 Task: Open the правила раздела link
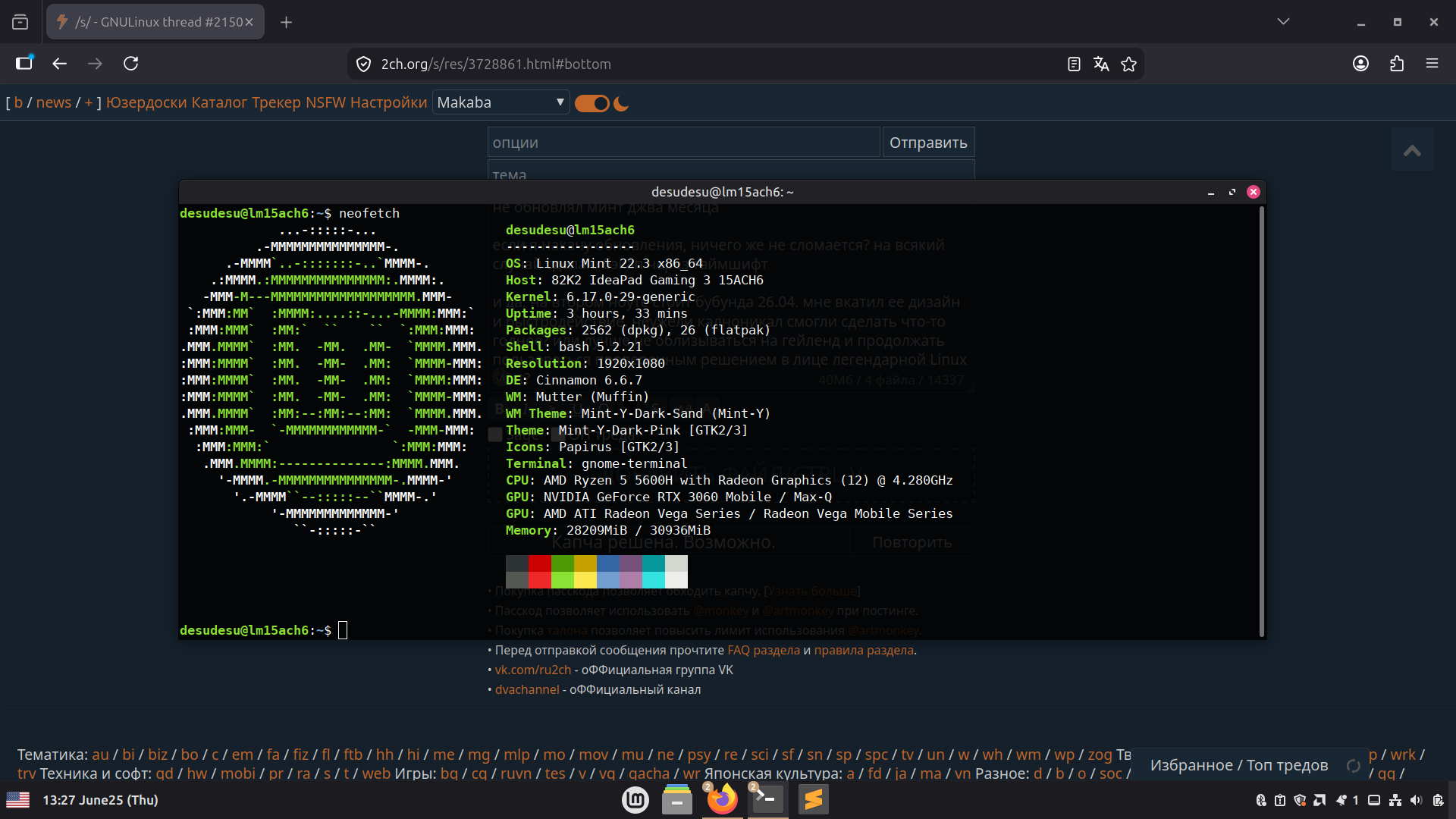(x=864, y=650)
